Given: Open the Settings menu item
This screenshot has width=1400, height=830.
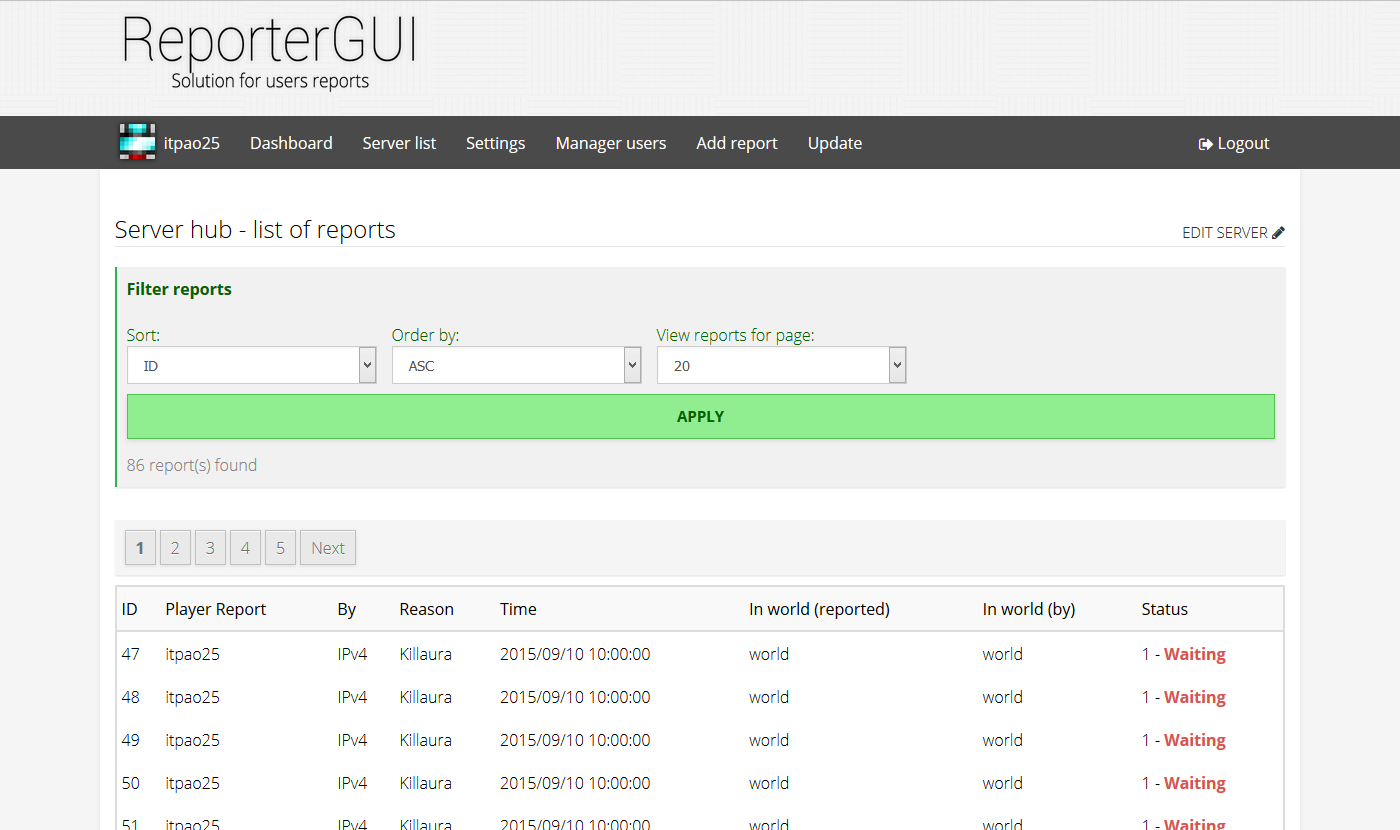Looking at the screenshot, I should pos(495,143).
